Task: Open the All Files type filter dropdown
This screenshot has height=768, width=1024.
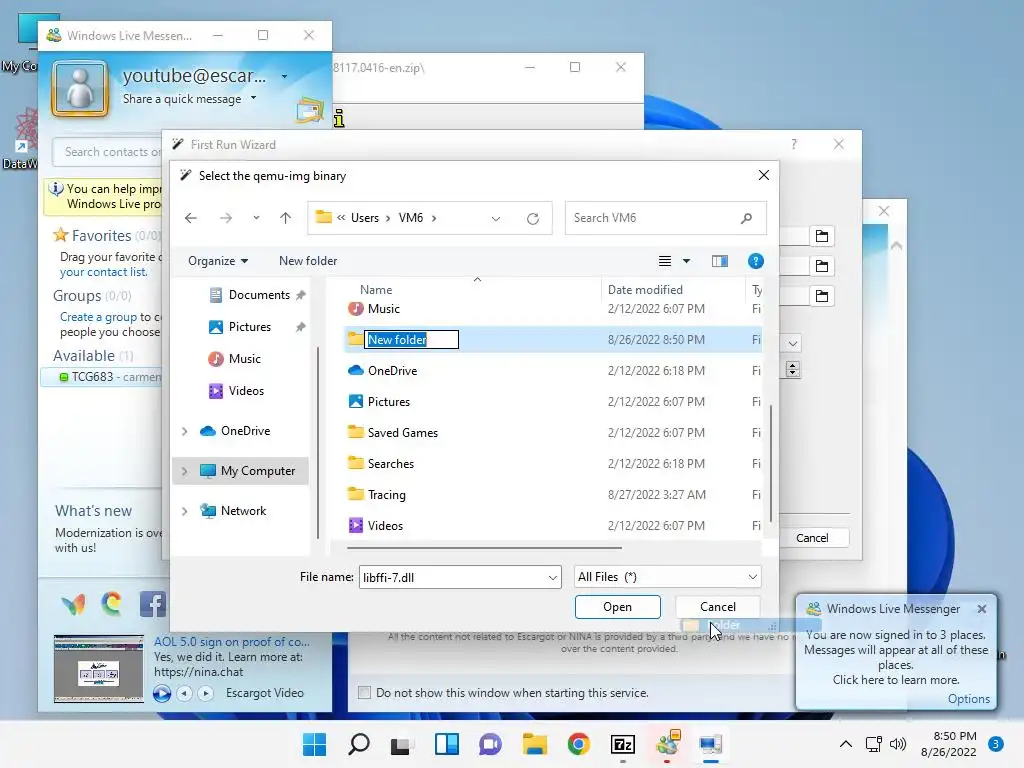Action: [x=752, y=577]
